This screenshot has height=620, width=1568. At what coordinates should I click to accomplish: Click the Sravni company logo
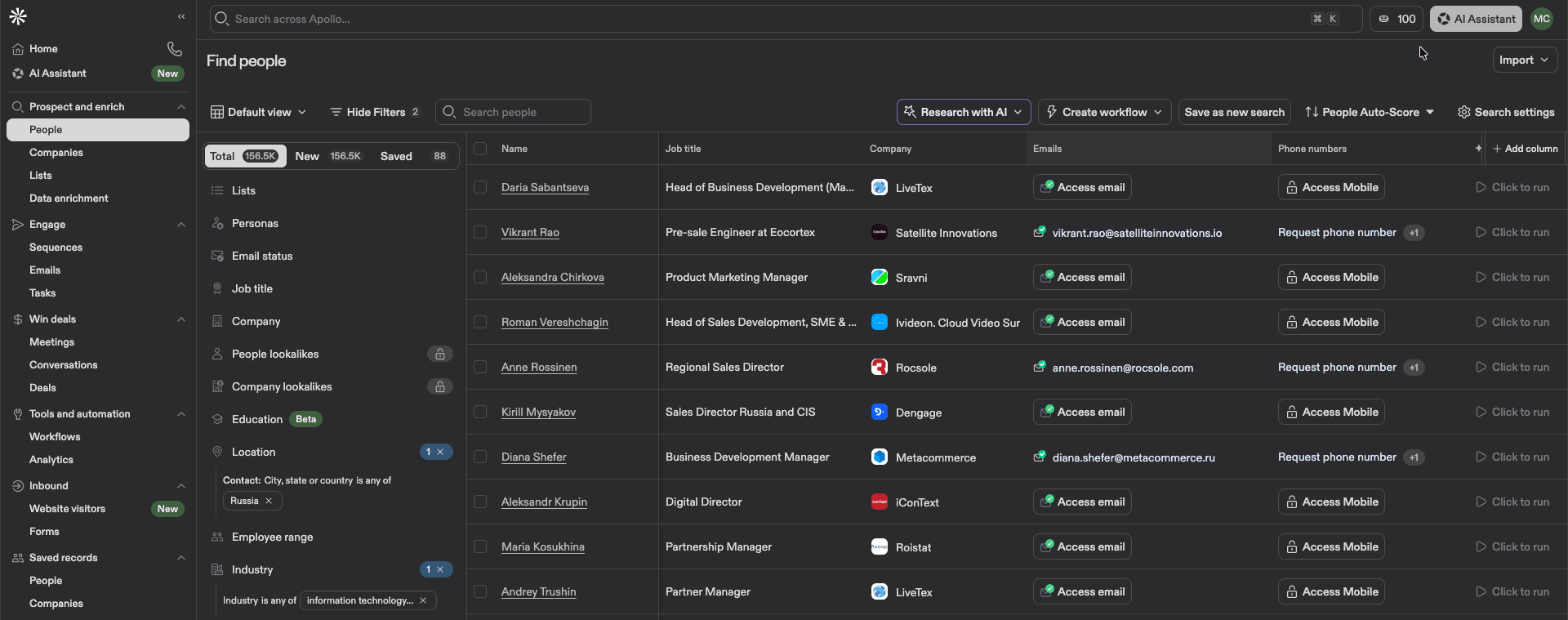coord(880,277)
